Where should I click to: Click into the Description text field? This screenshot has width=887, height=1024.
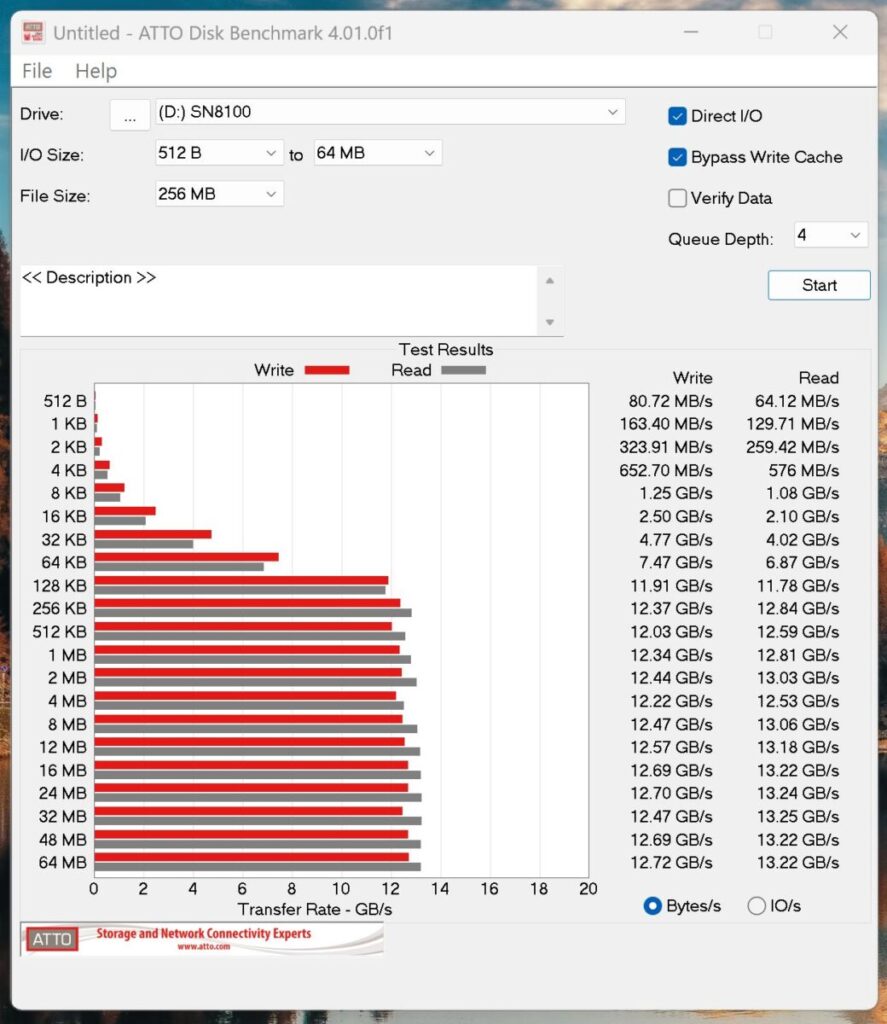click(278, 300)
